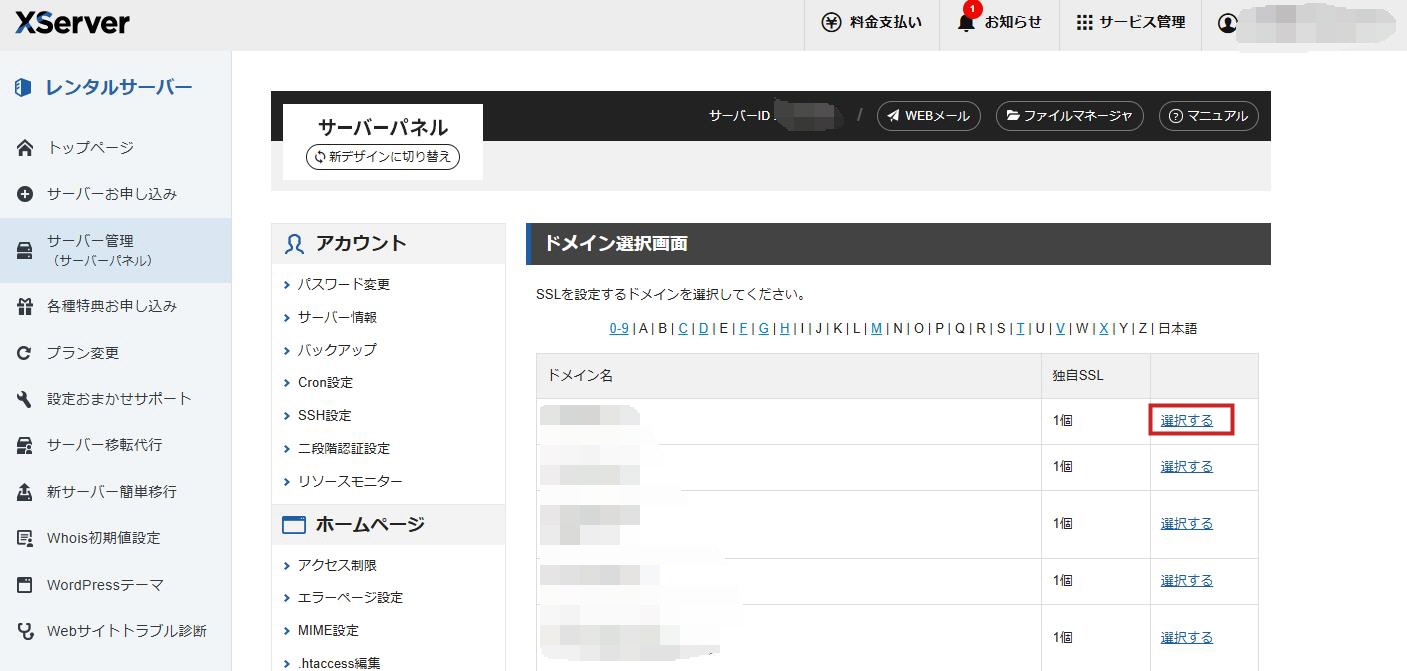Filter domains by letter V
This screenshot has height=671, width=1407.
(x=1060, y=329)
